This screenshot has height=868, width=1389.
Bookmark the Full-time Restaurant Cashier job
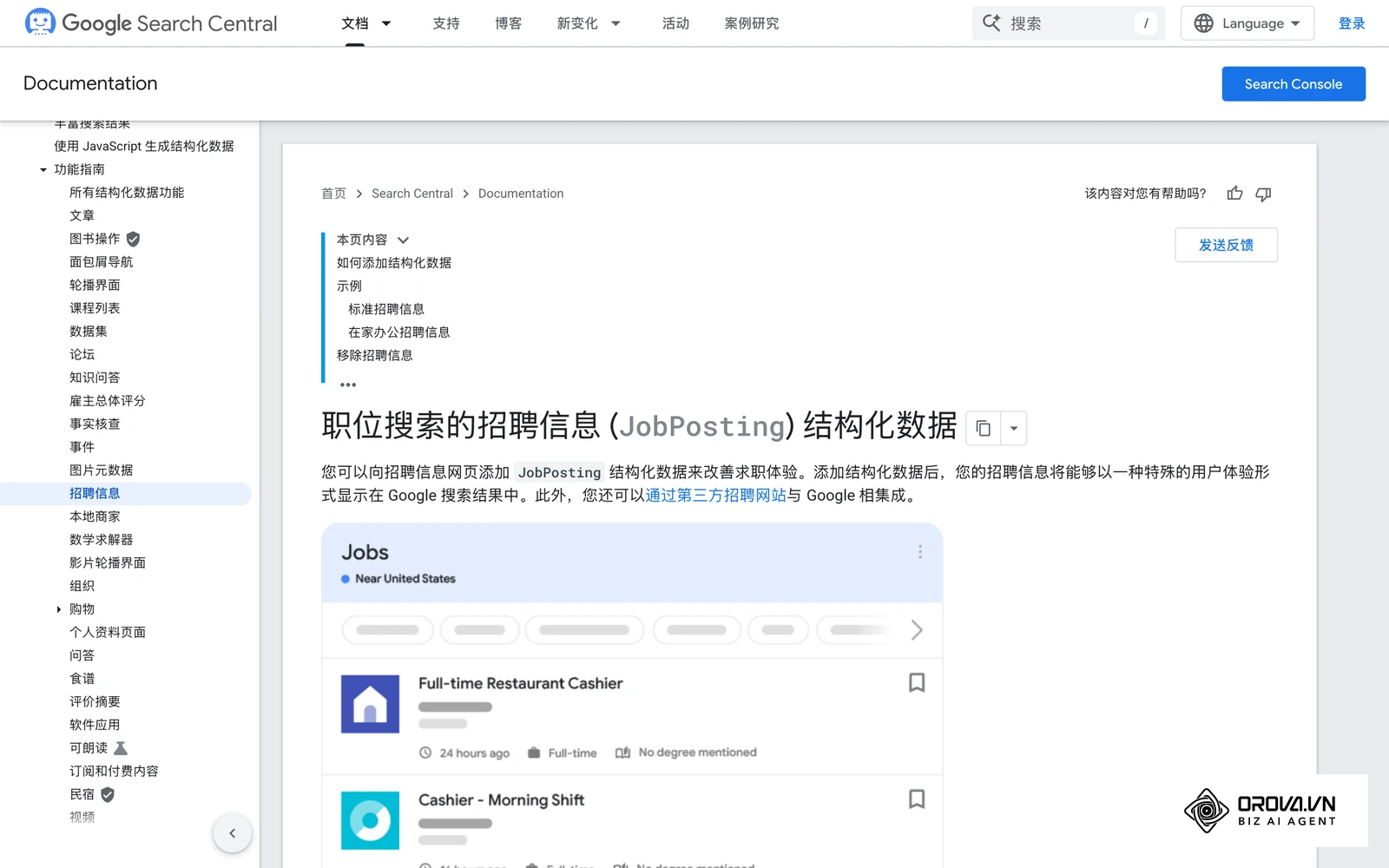point(917,683)
